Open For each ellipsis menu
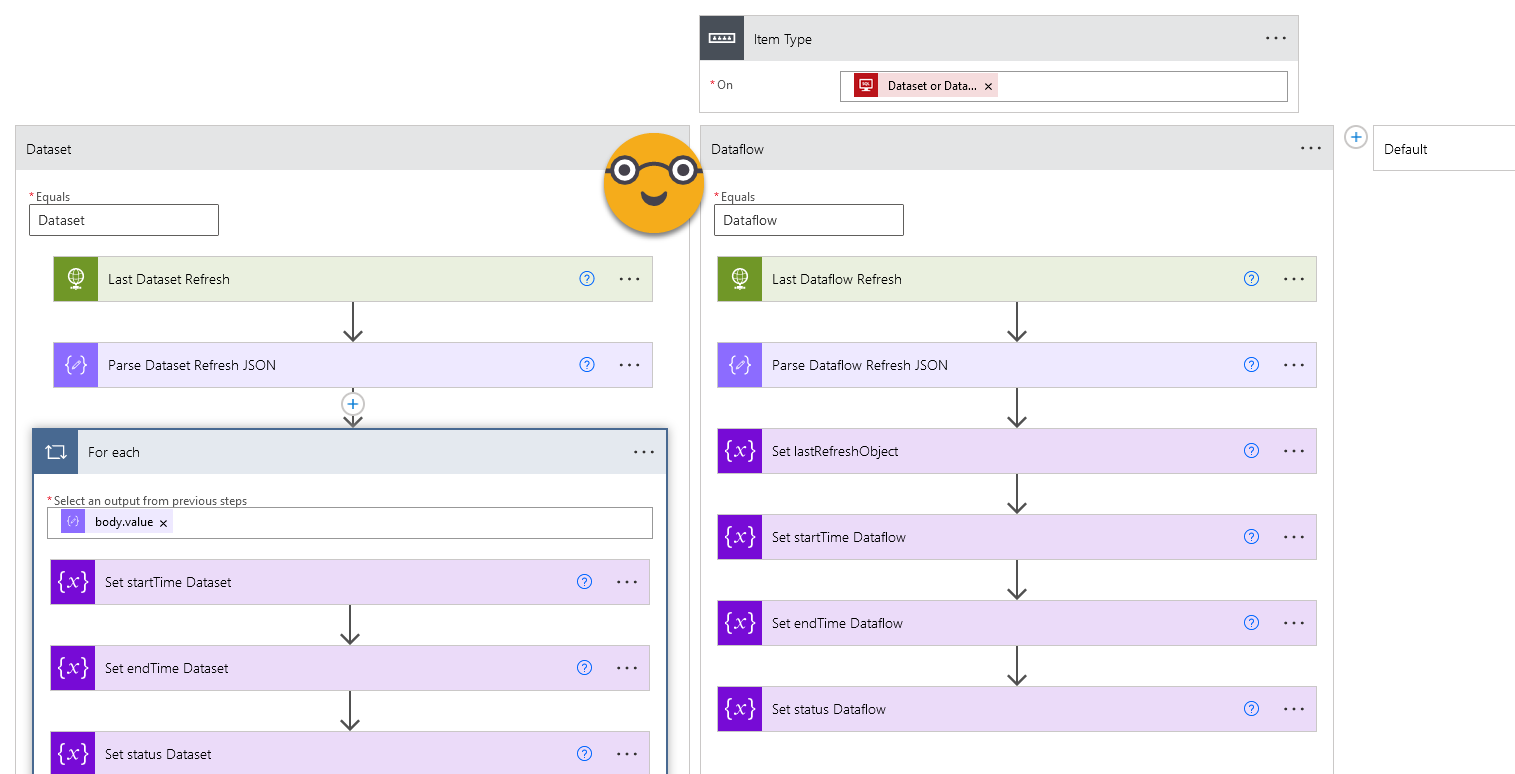This screenshot has height=774, width=1515. (644, 452)
